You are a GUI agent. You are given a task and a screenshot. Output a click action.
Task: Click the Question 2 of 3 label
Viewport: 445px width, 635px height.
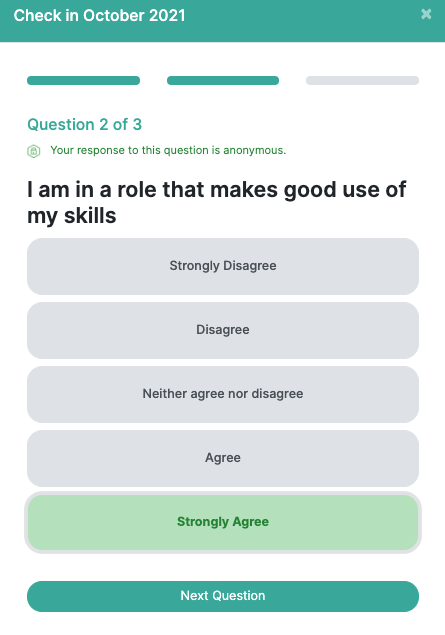[85, 124]
